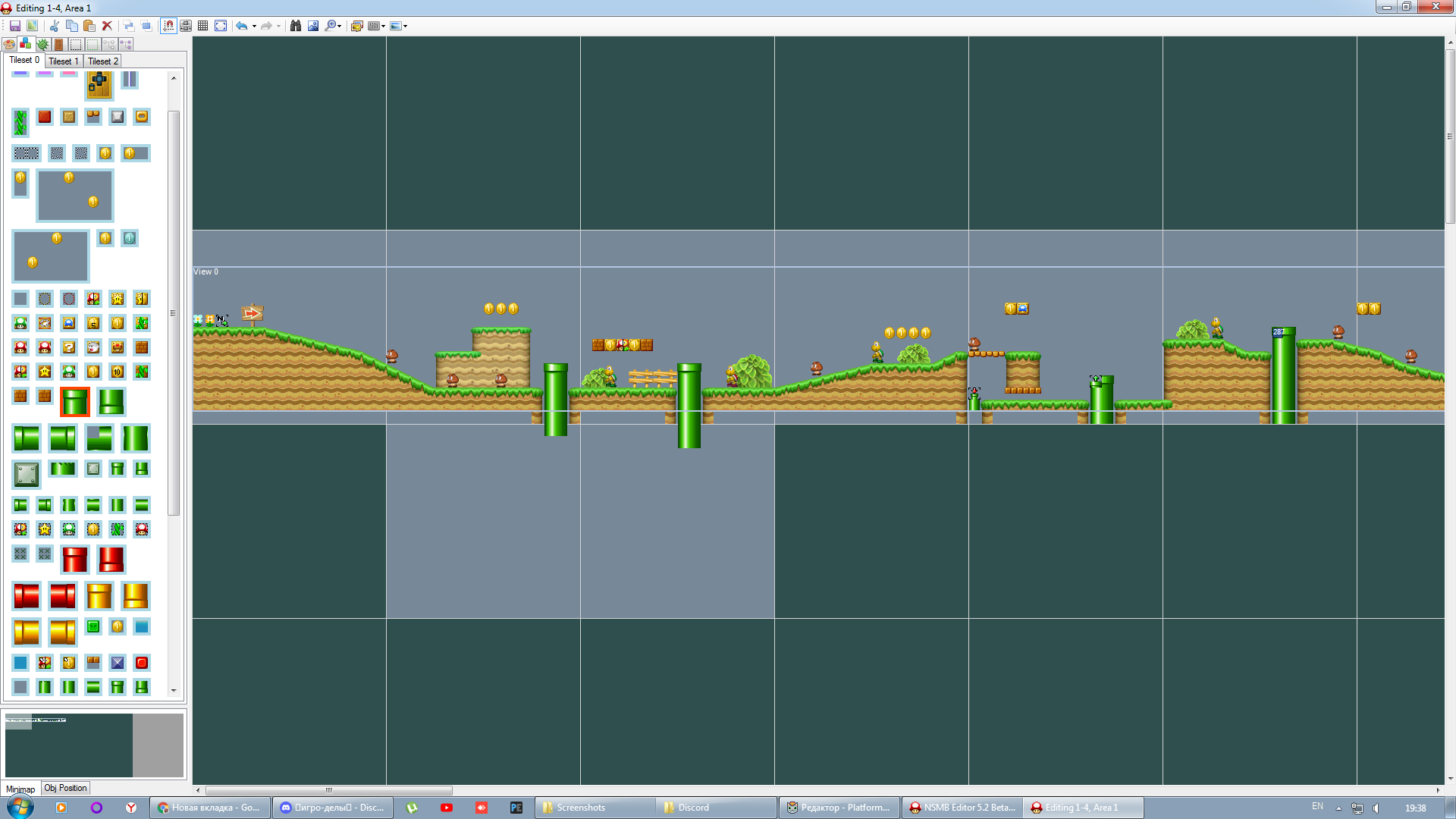Expand the undo history dropdown arrow

[x=254, y=27]
